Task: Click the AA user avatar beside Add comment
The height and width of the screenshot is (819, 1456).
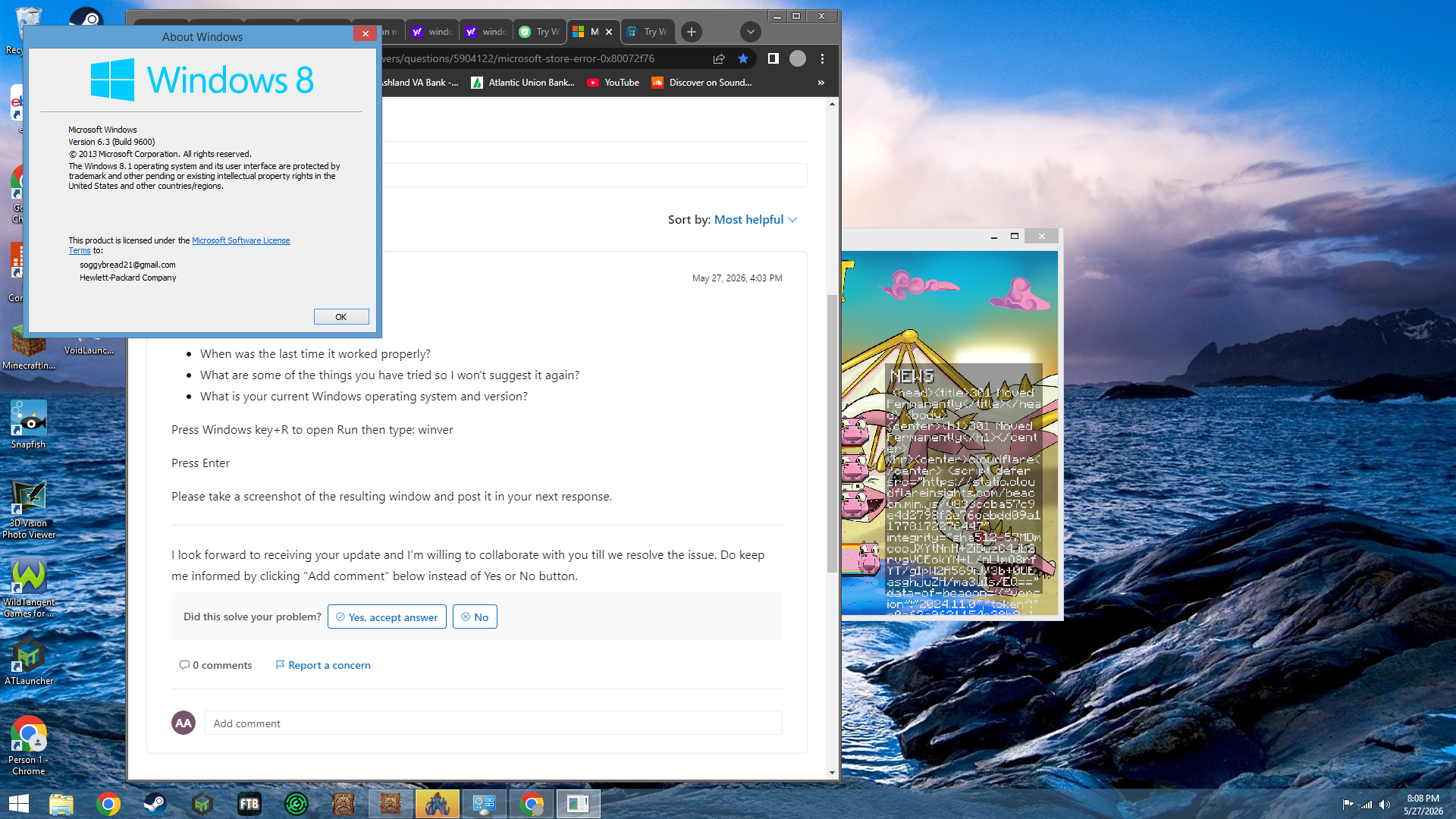Action: [x=184, y=723]
